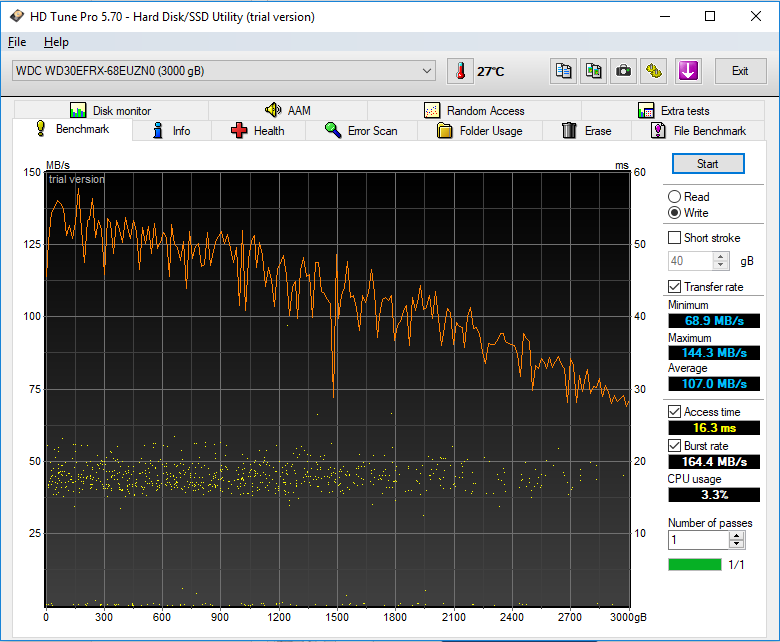Click the blue Info icon

pyautogui.click(x=158, y=130)
